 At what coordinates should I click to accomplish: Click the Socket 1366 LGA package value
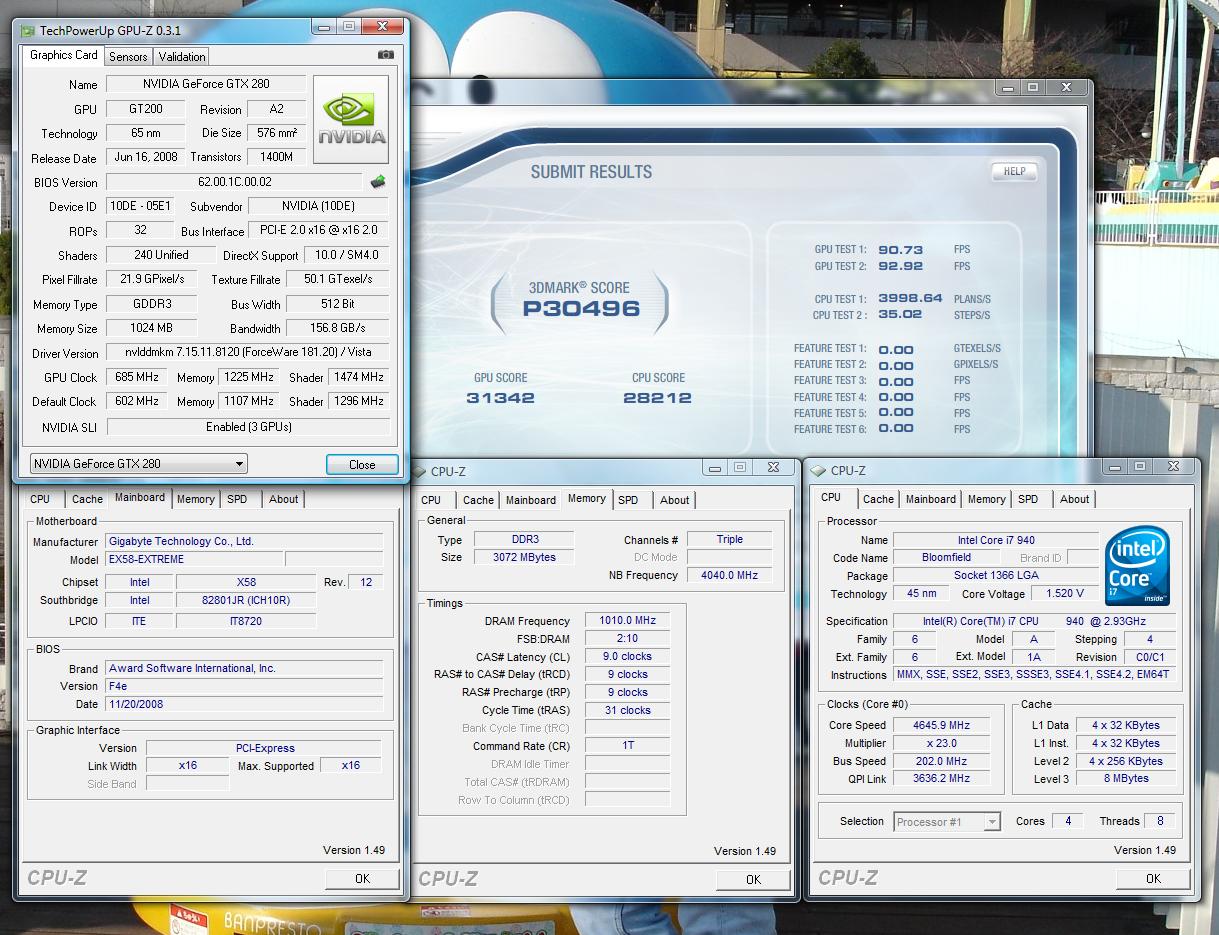[995, 576]
